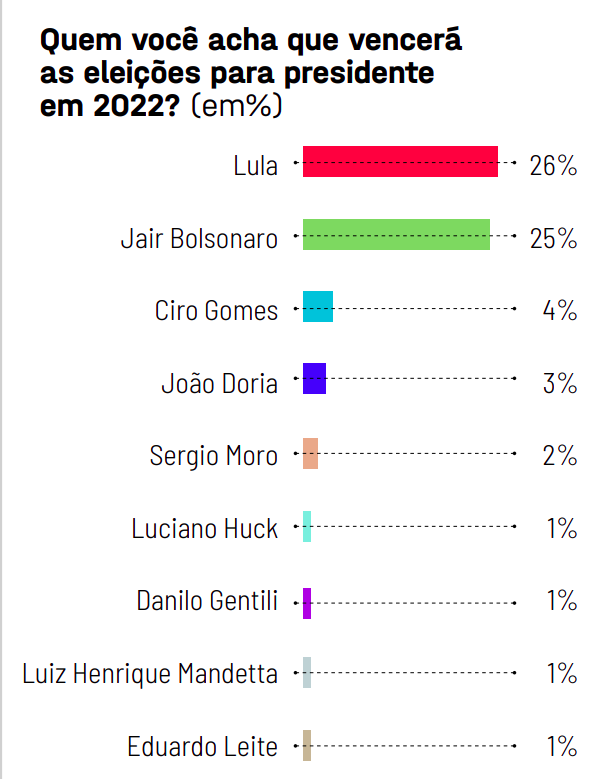The width and height of the screenshot is (603, 779).
Task: Click the purple Danilo Gentili bar
Action: (307, 602)
